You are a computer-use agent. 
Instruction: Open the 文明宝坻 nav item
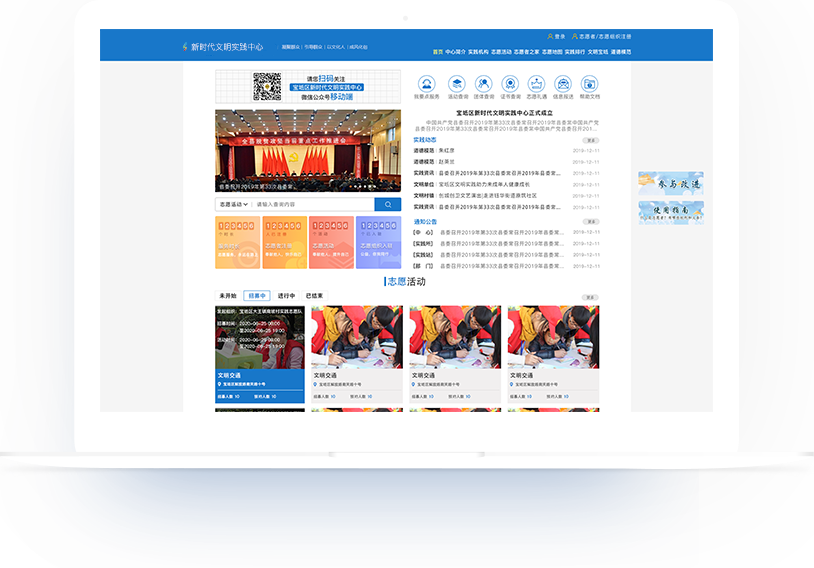[598, 52]
